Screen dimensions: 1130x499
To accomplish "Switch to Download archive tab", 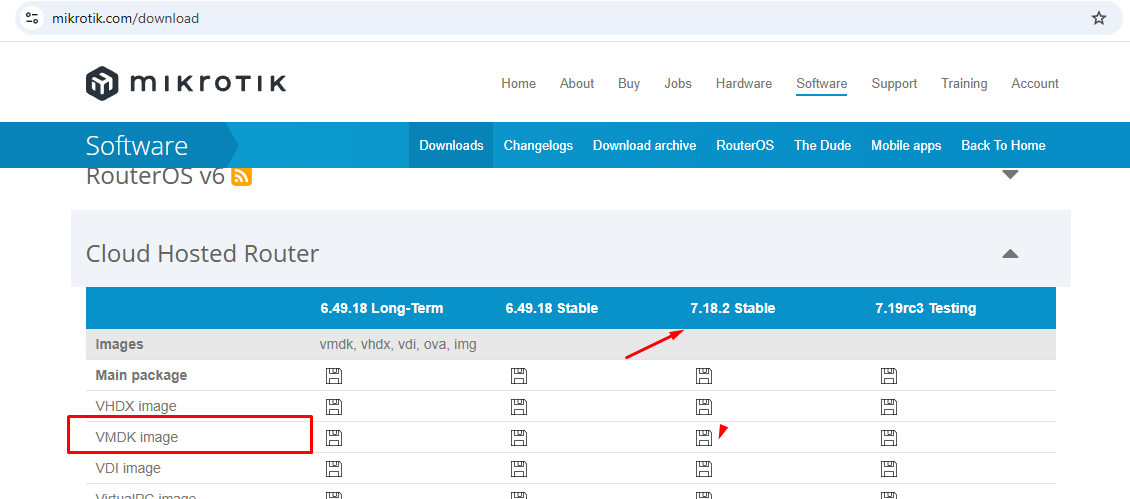I will 644,145.
